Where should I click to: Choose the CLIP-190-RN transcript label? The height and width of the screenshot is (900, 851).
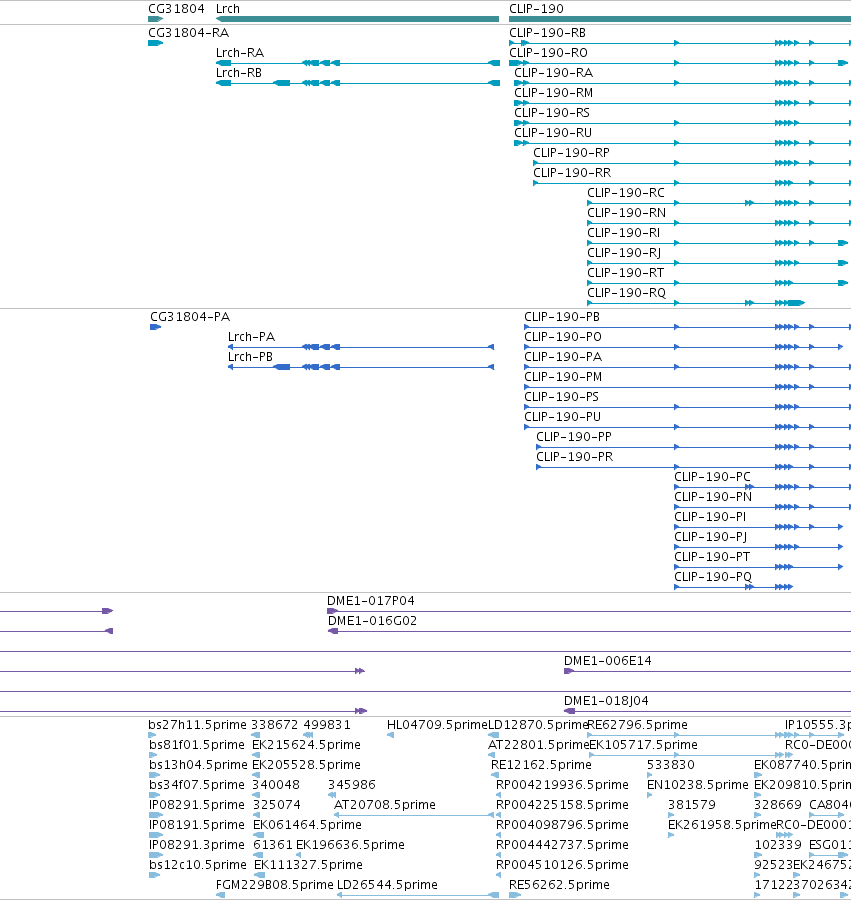[x=627, y=213]
